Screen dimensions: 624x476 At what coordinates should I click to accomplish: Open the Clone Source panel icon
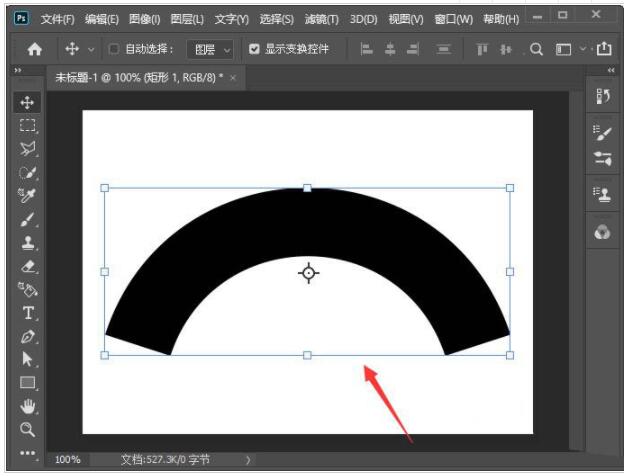point(603,195)
